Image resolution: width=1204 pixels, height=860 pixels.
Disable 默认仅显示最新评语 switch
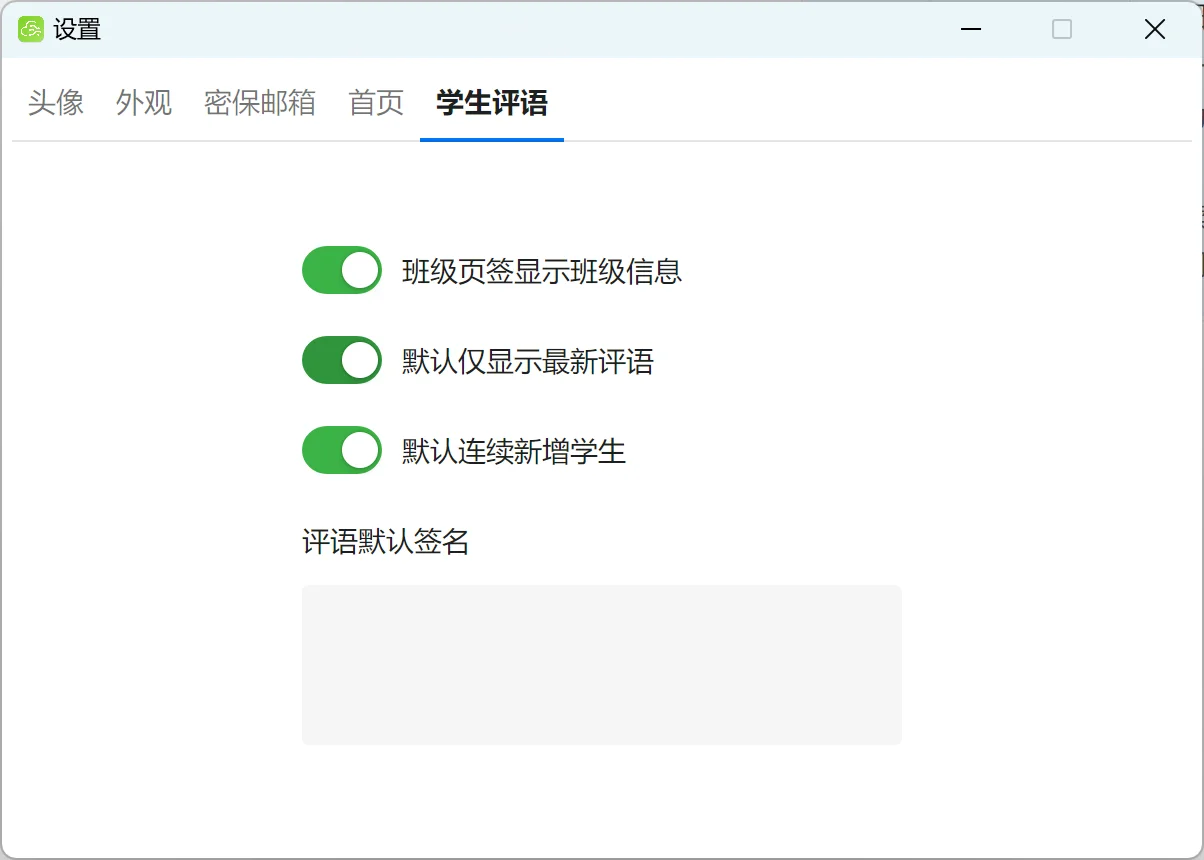[342, 360]
